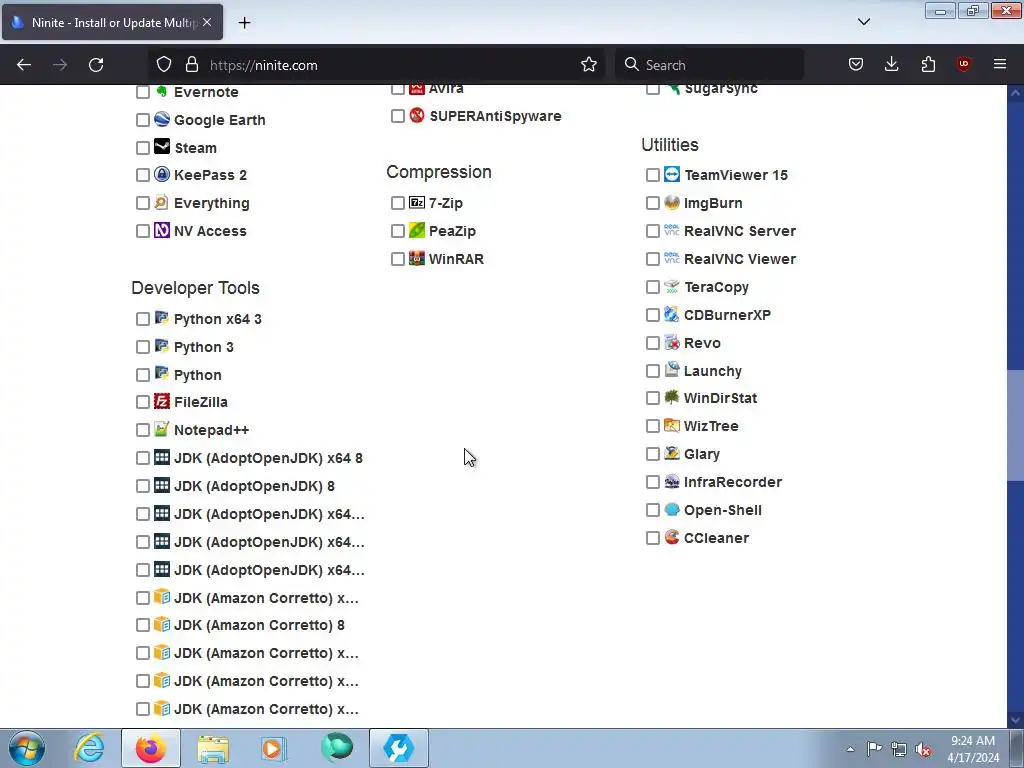Image resolution: width=1024 pixels, height=768 pixels.
Task: Select the Ninite browser tab
Action: pos(112,22)
